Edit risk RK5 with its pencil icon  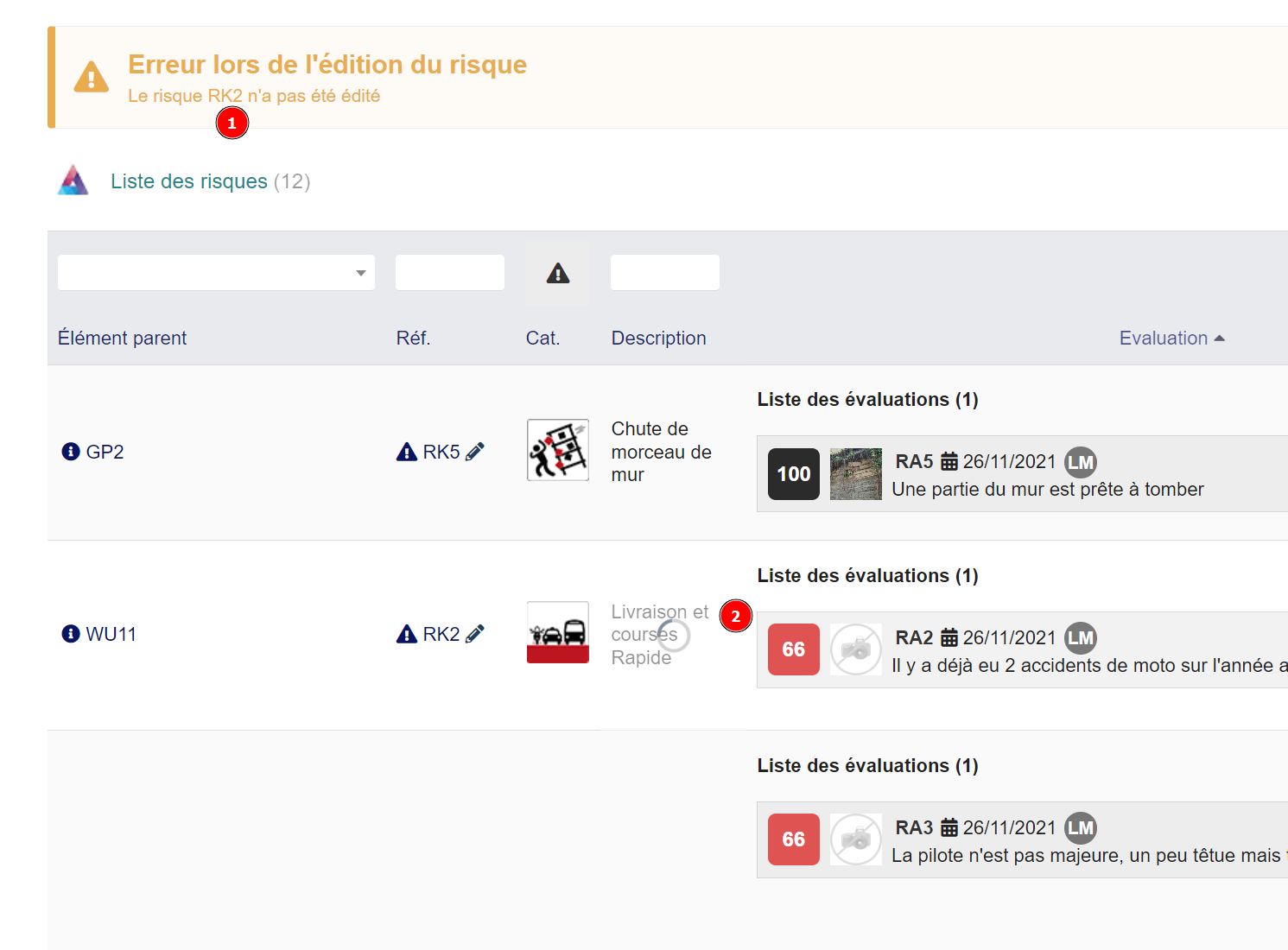473,451
